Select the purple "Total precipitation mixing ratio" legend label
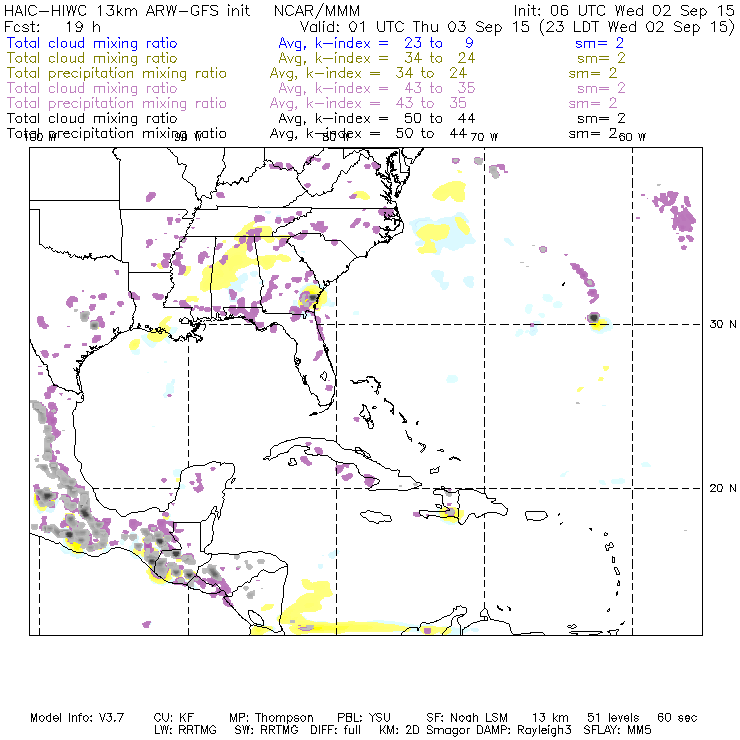 coord(117,103)
